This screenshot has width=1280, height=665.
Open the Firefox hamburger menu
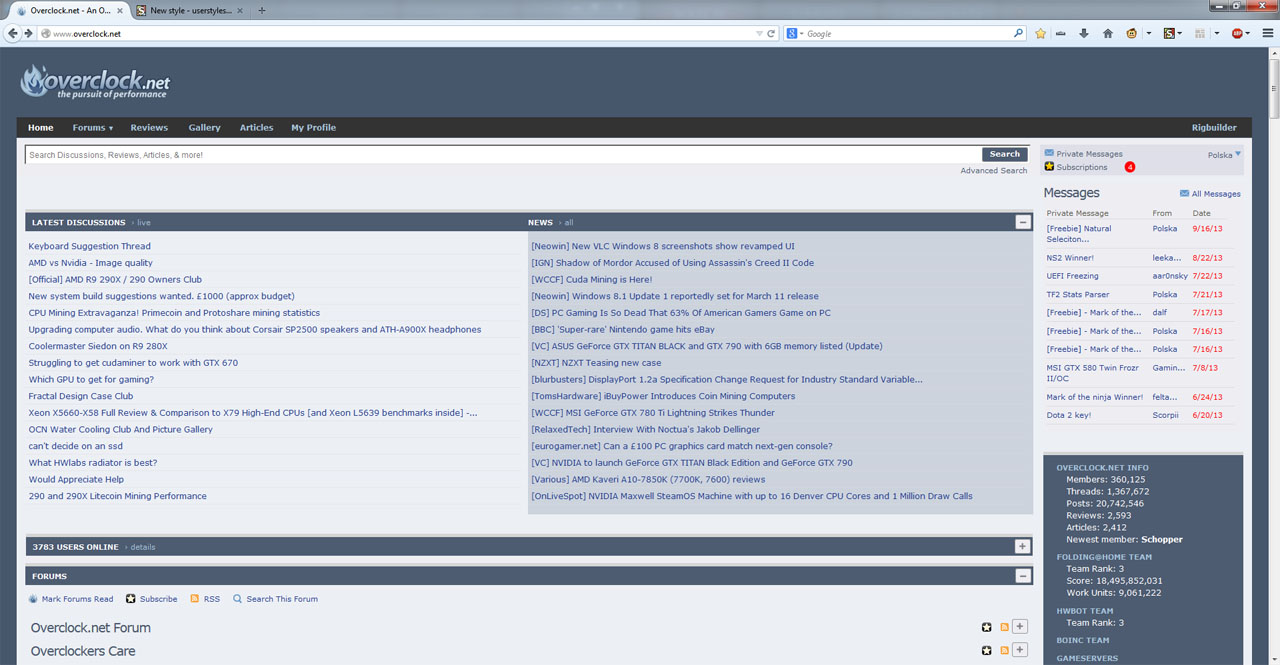1267,33
